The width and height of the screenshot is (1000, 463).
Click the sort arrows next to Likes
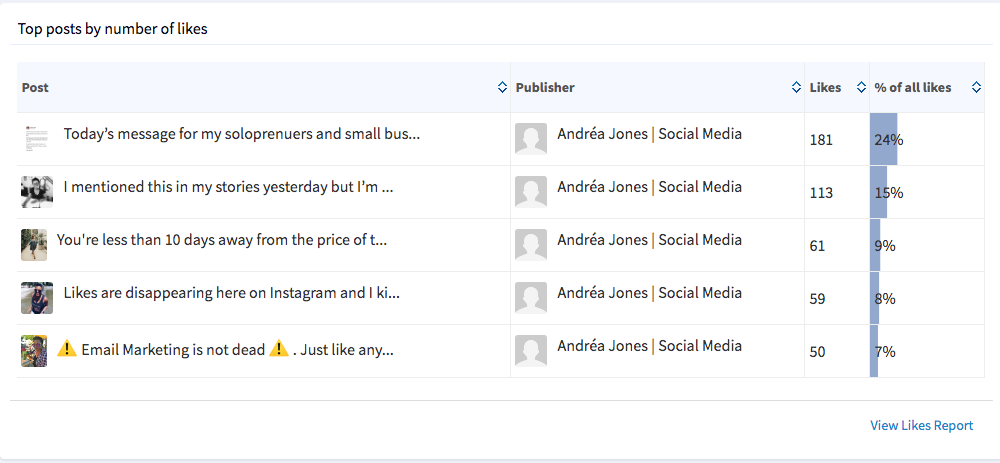(x=861, y=88)
